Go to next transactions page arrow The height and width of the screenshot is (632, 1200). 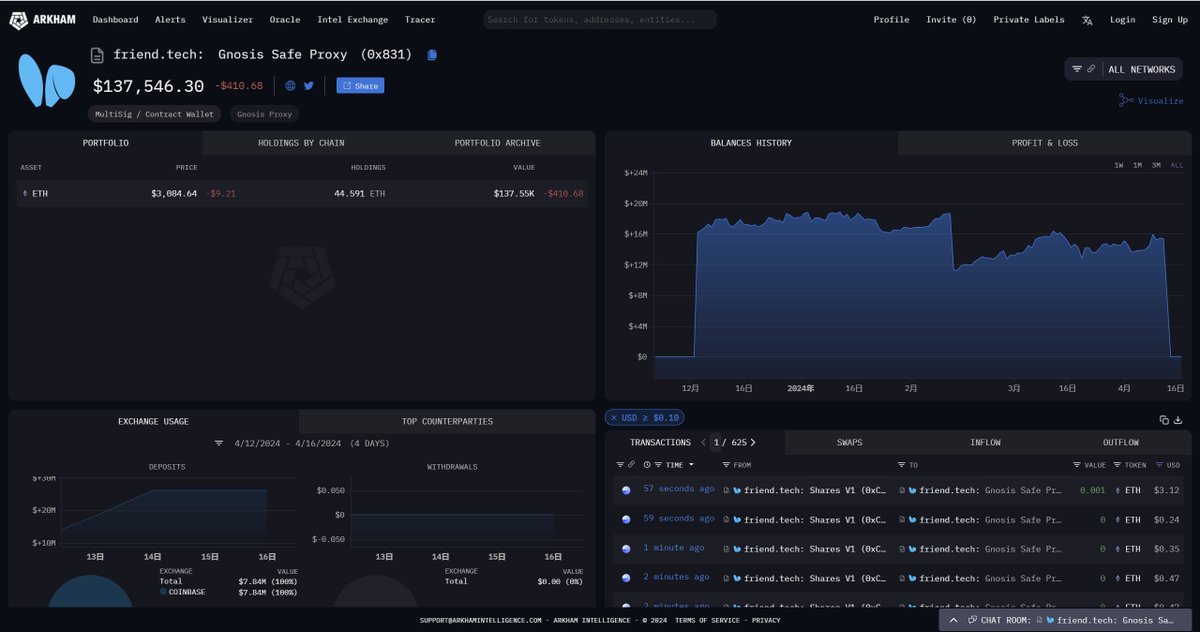click(753, 442)
